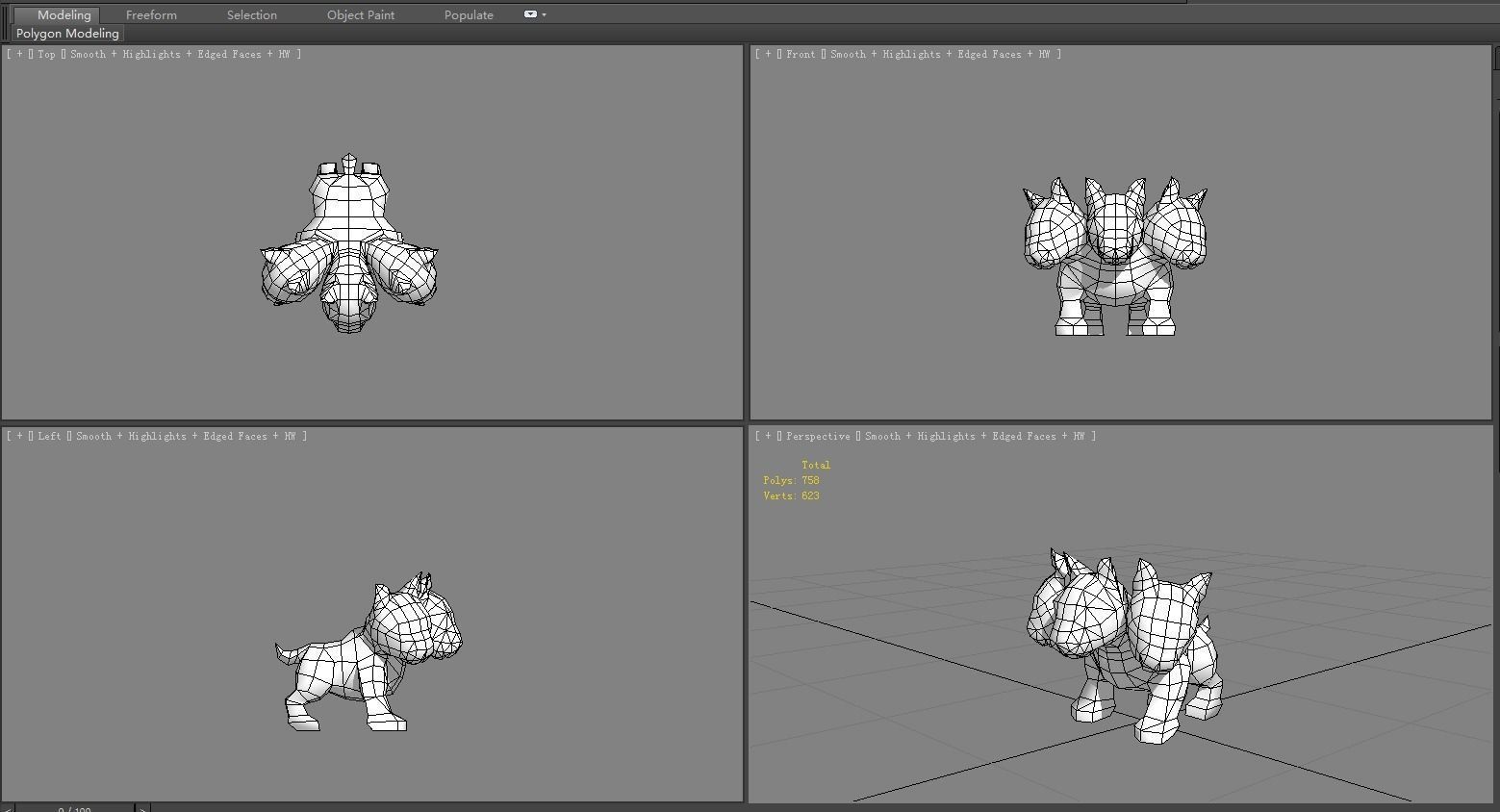Open shading label menu in Perspective viewport

(977, 436)
